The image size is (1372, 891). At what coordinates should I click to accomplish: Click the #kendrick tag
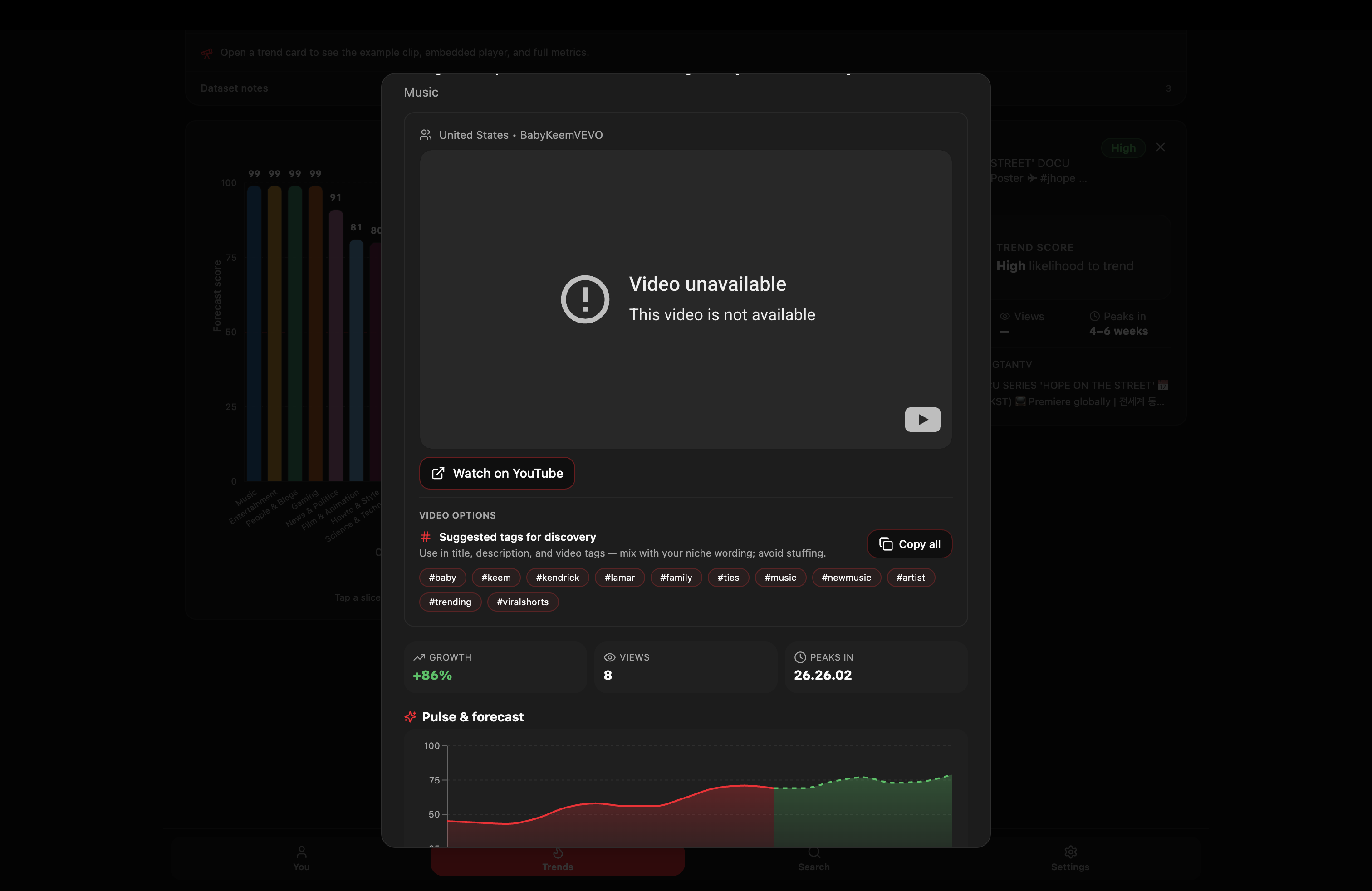(558, 578)
